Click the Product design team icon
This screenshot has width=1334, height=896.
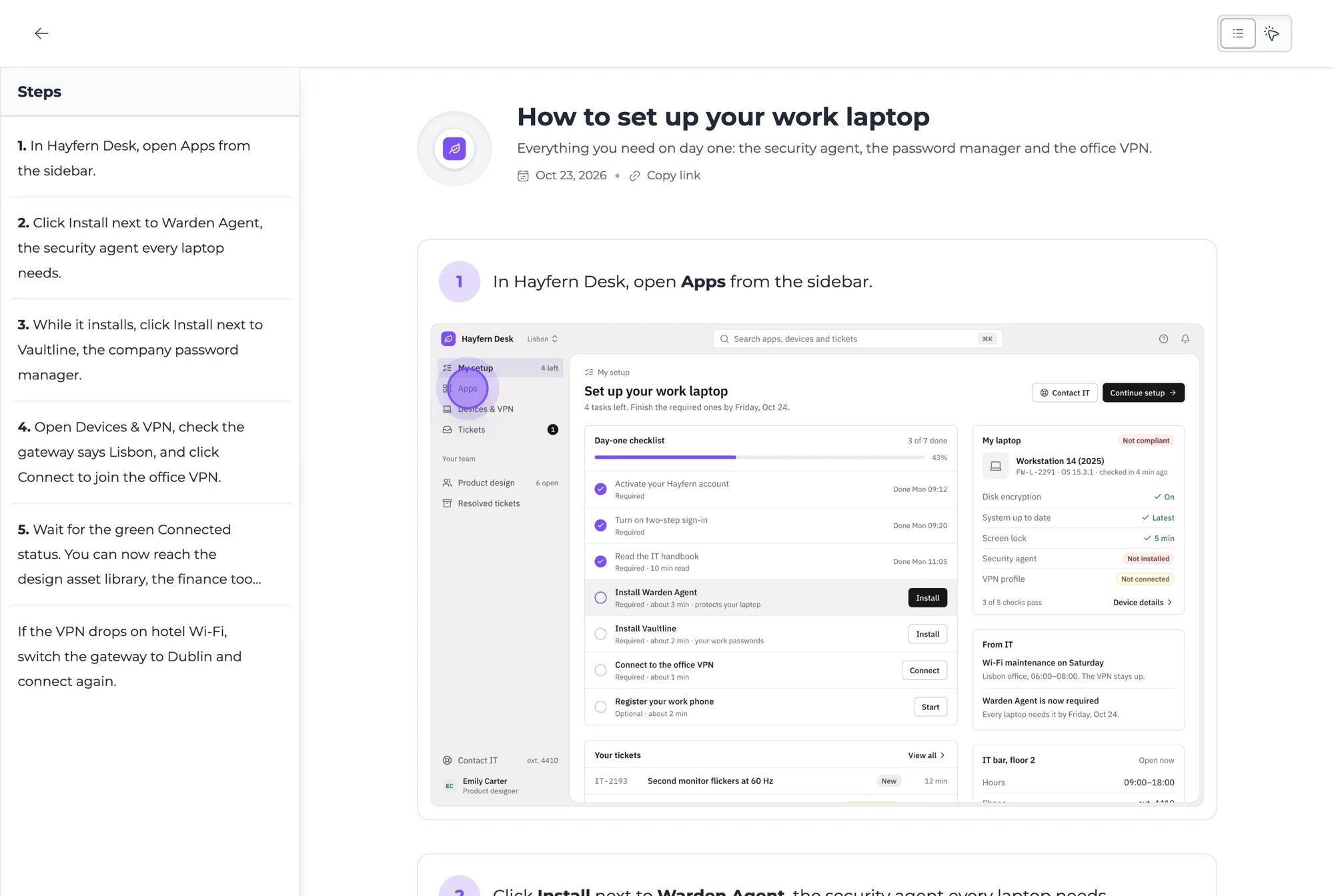coord(447,483)
